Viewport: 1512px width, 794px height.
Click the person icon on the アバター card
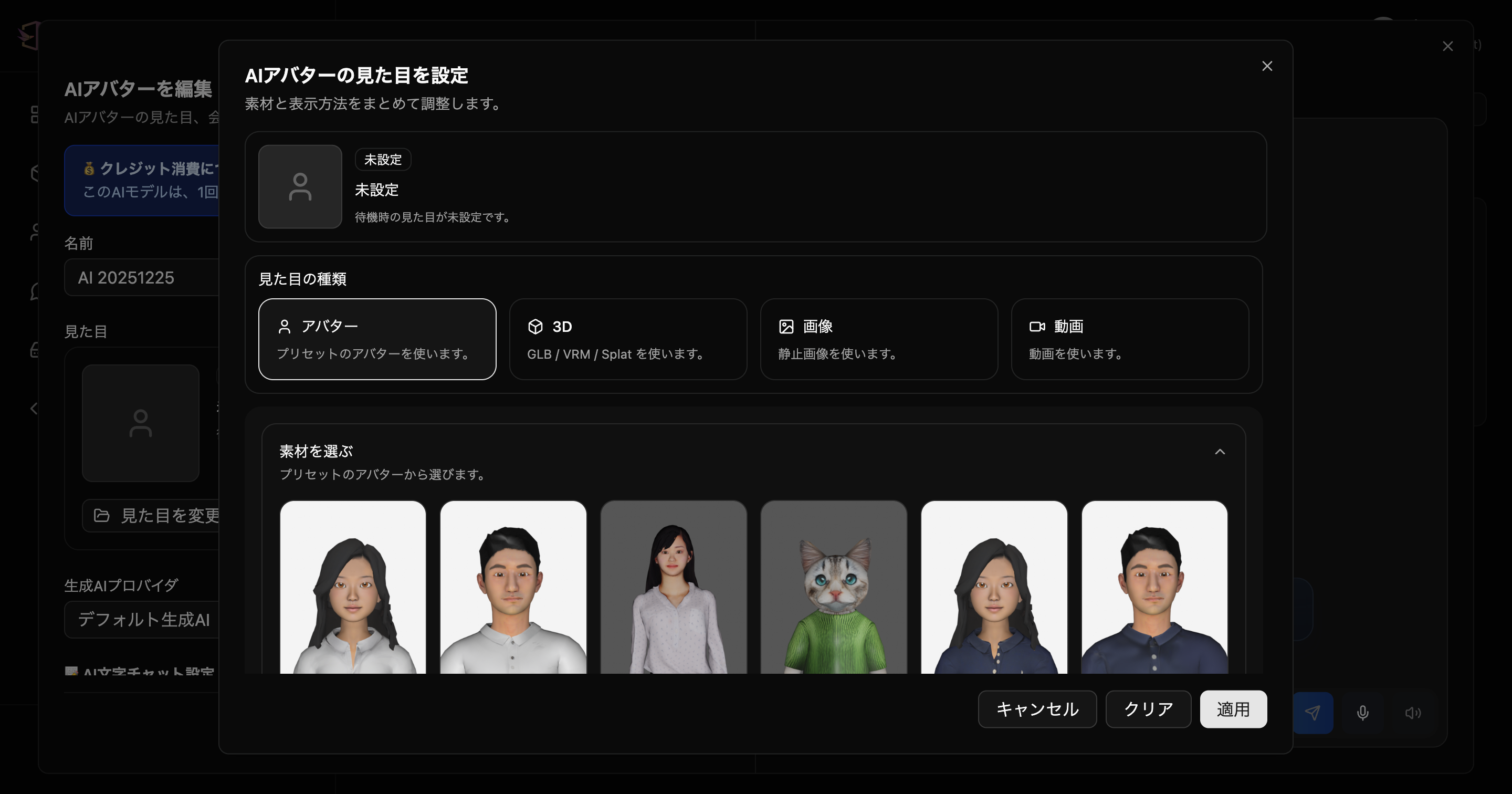(285, 327)
